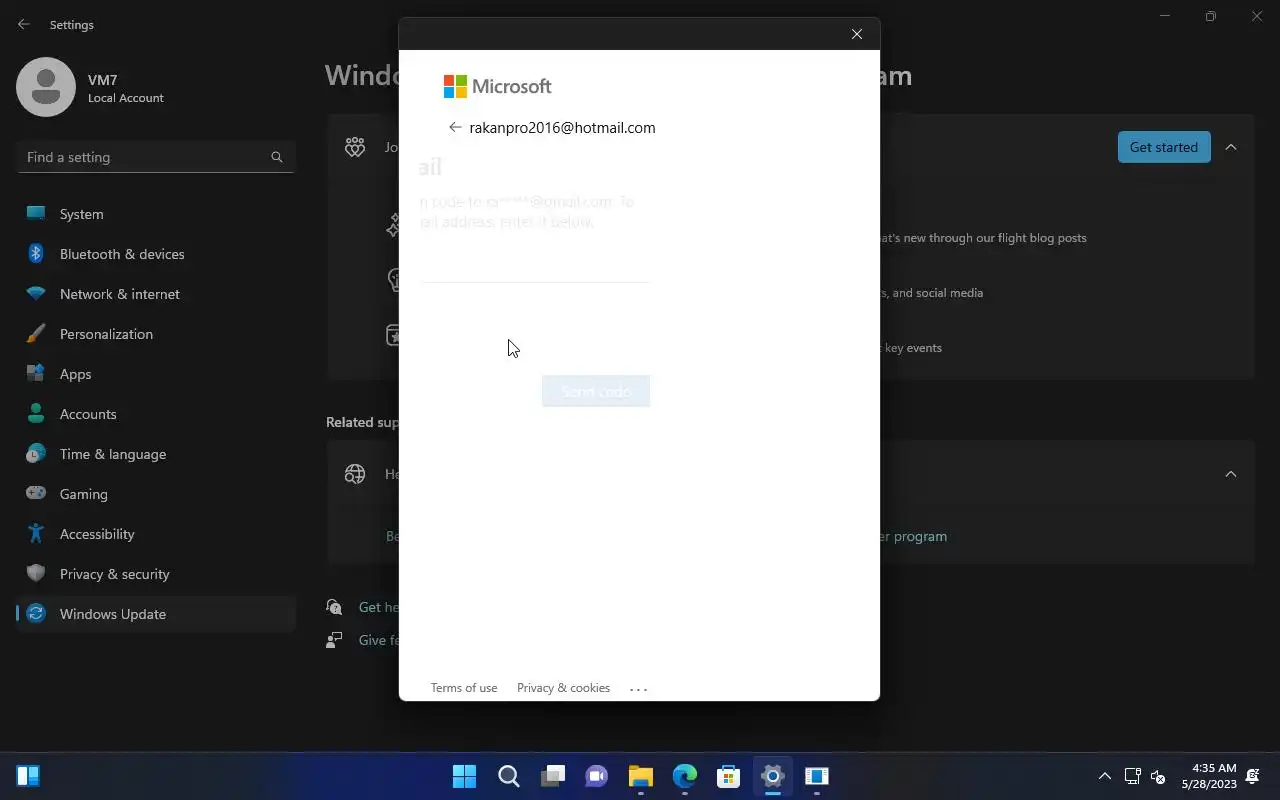
Task: Open the notification center icon
Action: point(1253,776)
